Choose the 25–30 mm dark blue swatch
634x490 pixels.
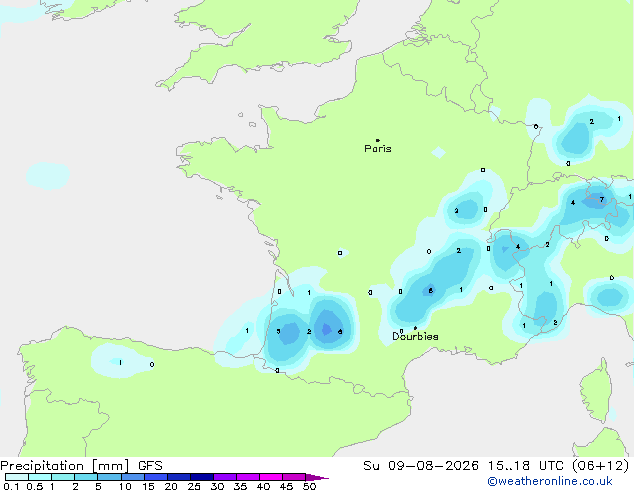coord(202,477)
